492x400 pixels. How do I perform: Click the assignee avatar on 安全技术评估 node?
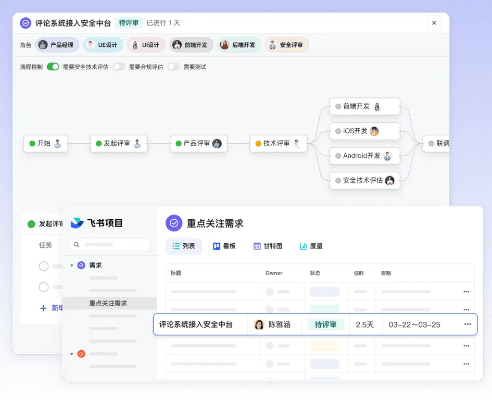(389, 180)
